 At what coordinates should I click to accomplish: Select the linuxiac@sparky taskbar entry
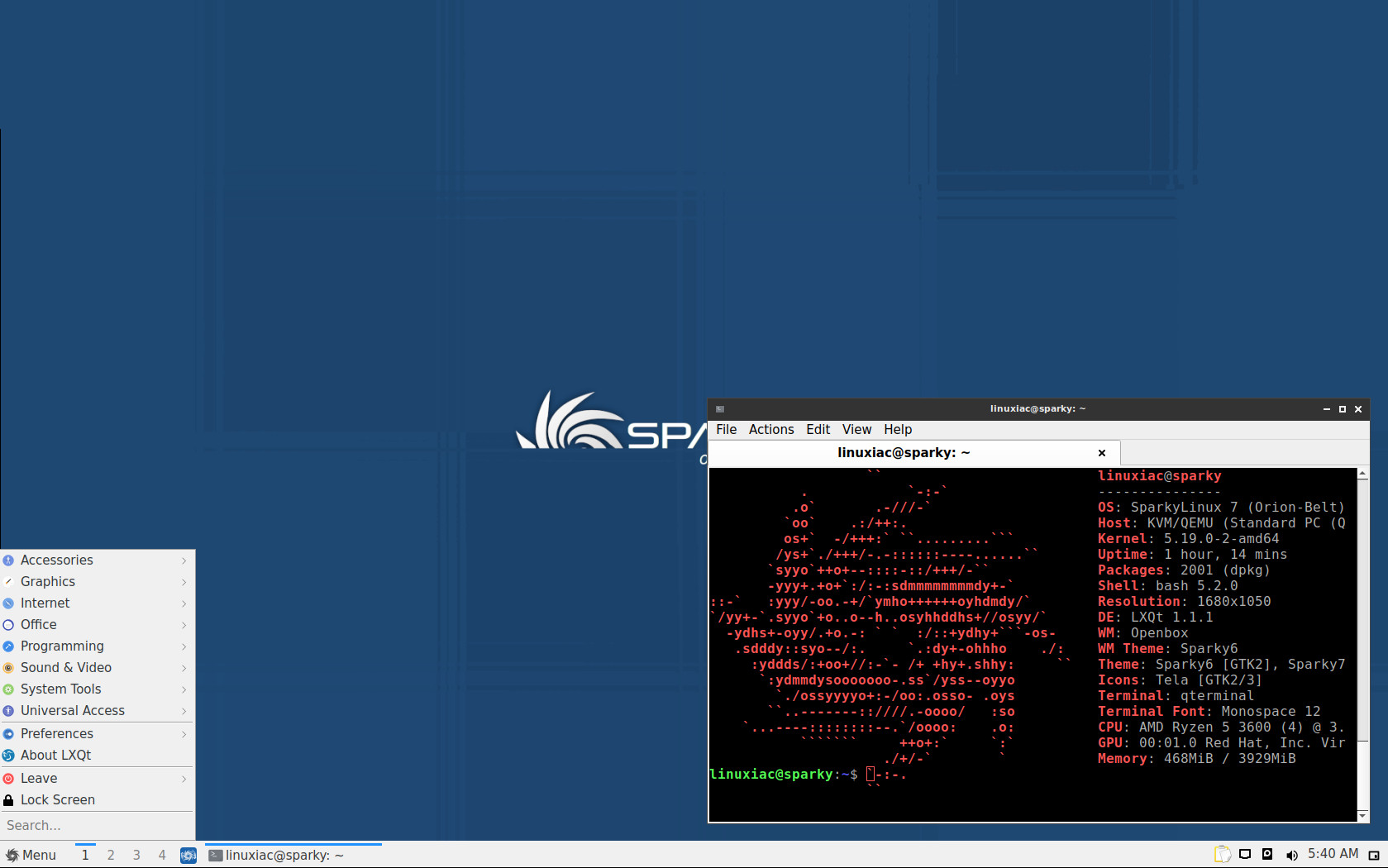[x=293, y=855]
